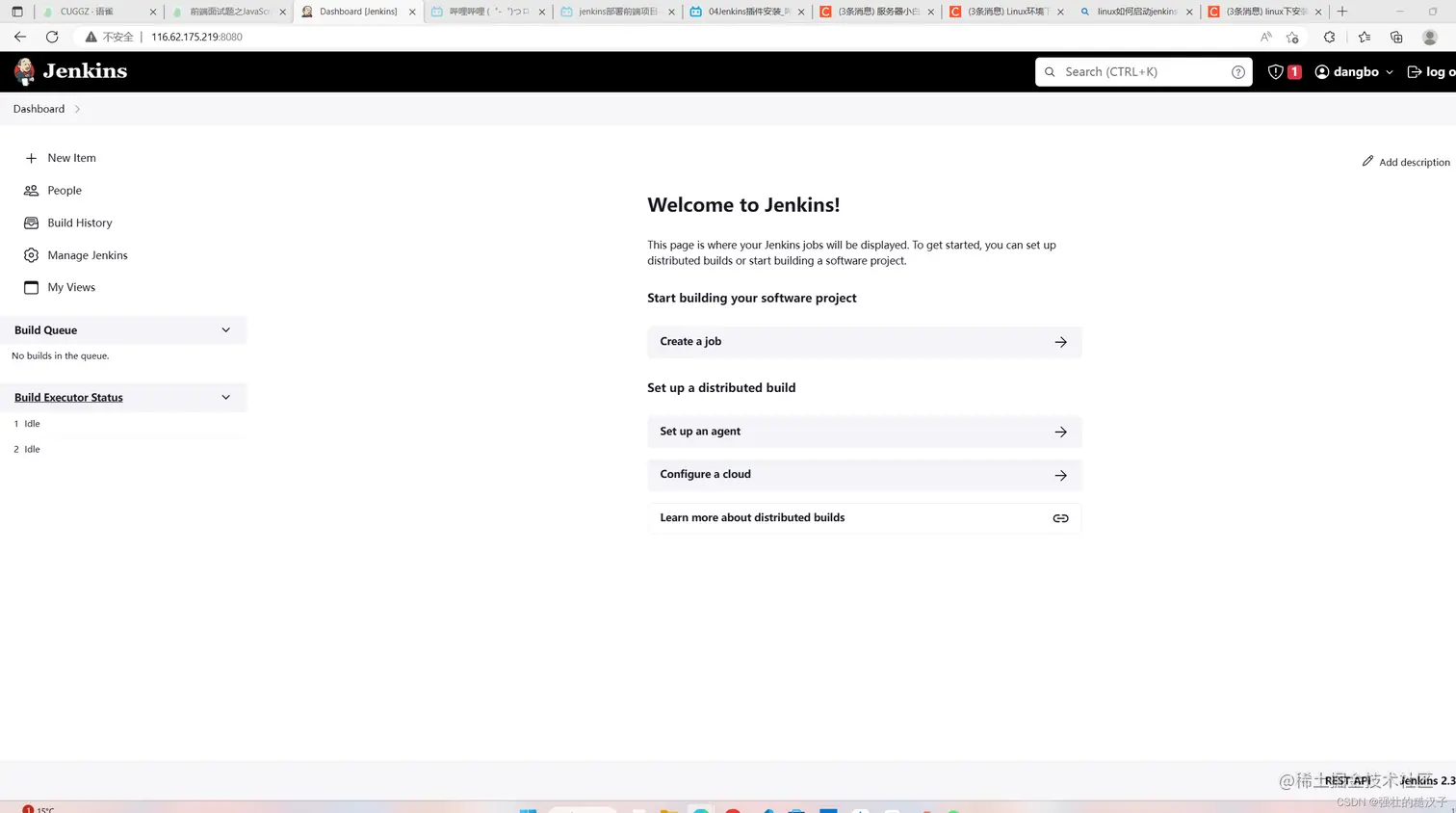Click the plus icon beside New Item
The width and height of the screenshot is (1456, 813).
coord(31,158)
